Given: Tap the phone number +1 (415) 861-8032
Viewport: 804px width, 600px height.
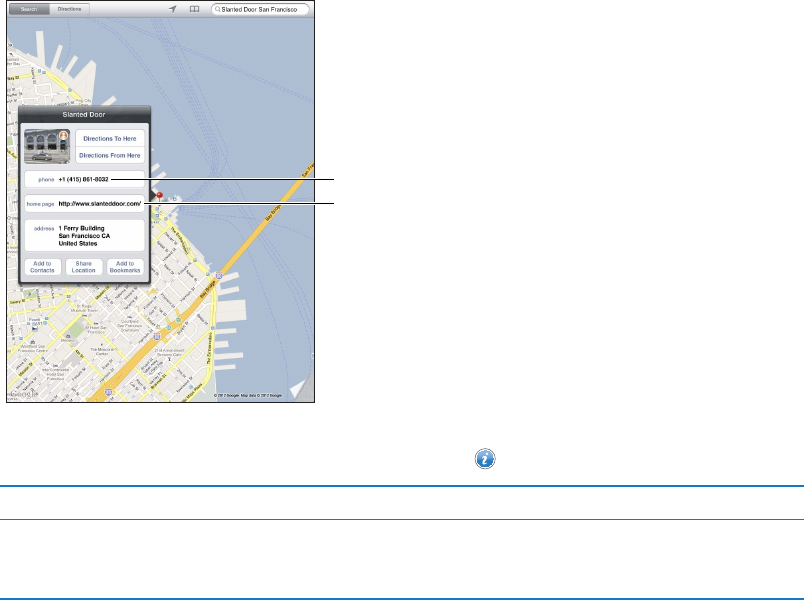Looking at the screenshot, I should (85, 179).
